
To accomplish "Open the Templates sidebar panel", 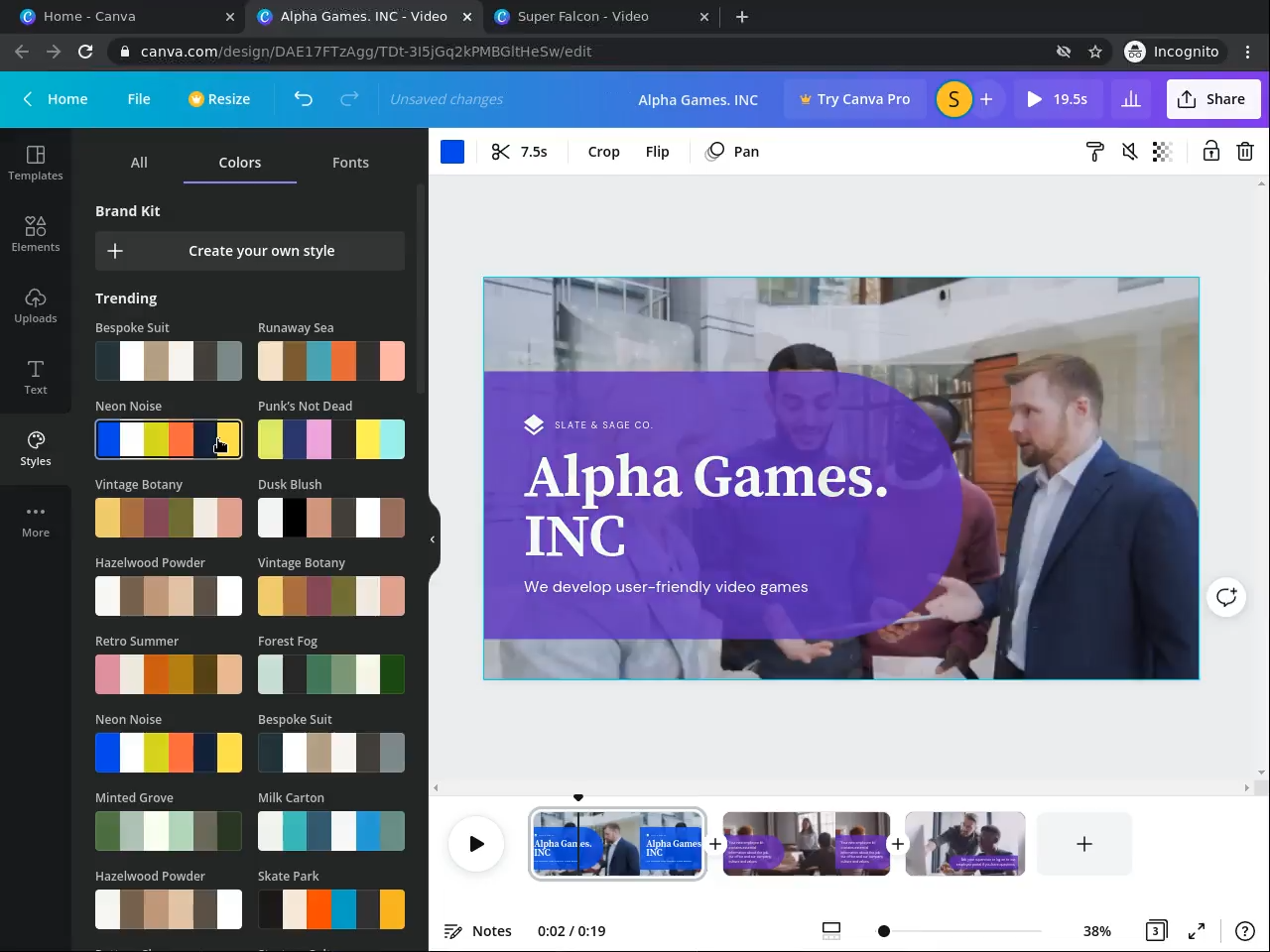I will click(x=36, y=163).
